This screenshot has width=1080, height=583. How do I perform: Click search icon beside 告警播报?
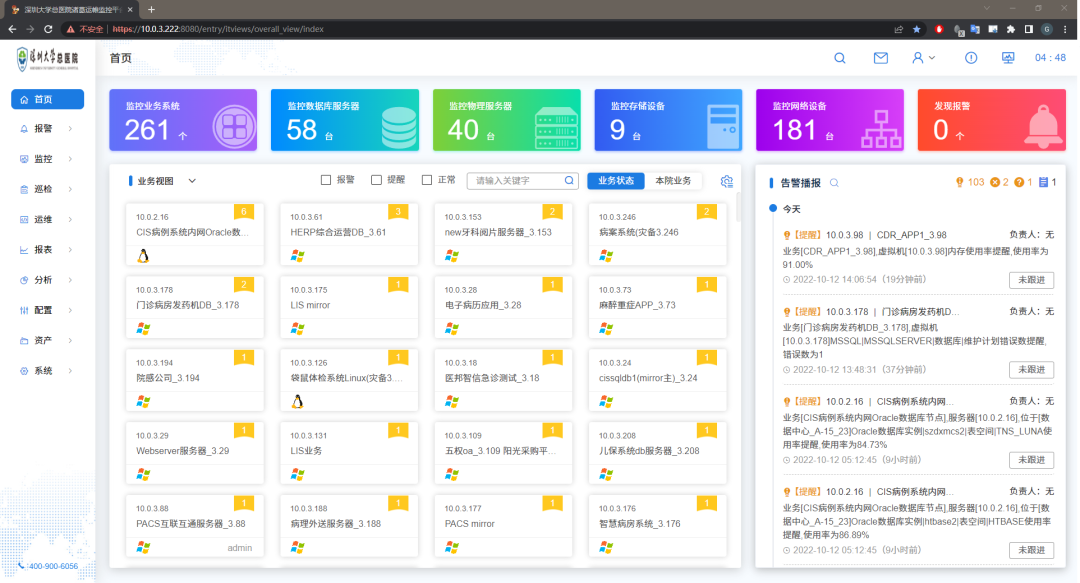[834, 183]
